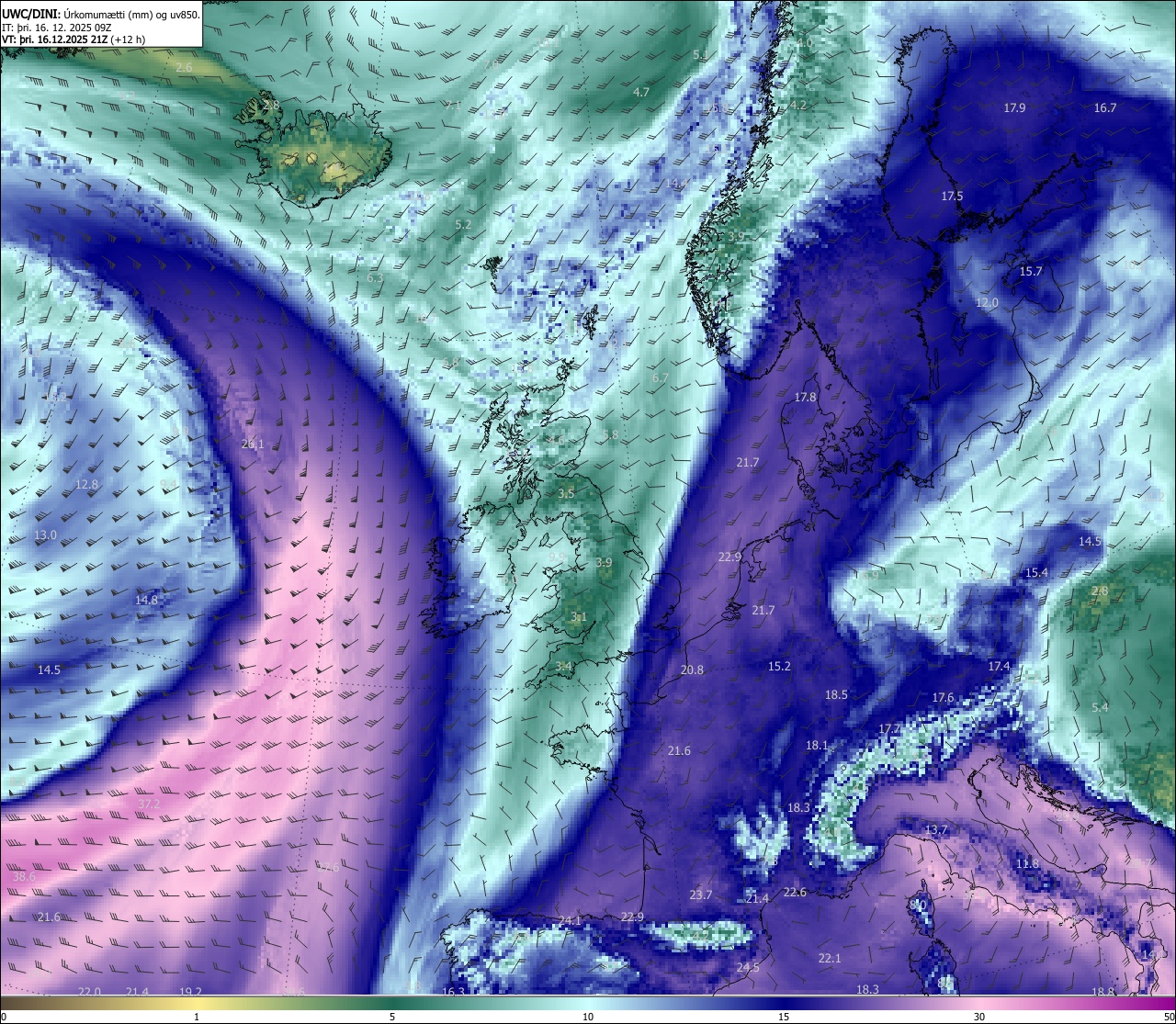The height and width of the screenshot is (1024, 1176).
Task: Click the 14.8 value on the map
Action: 146,600
